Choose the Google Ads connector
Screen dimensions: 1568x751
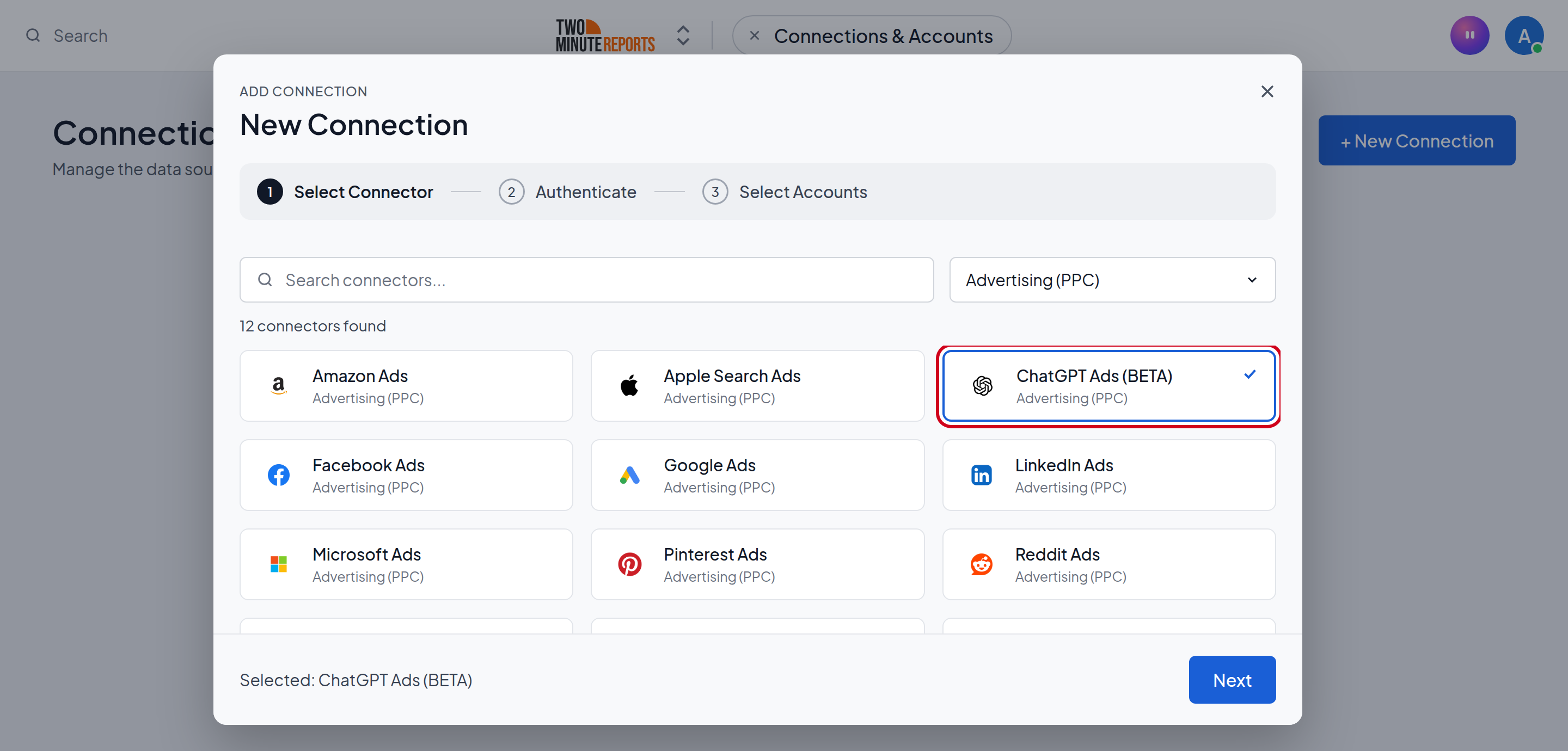click(x=757, y=475)
